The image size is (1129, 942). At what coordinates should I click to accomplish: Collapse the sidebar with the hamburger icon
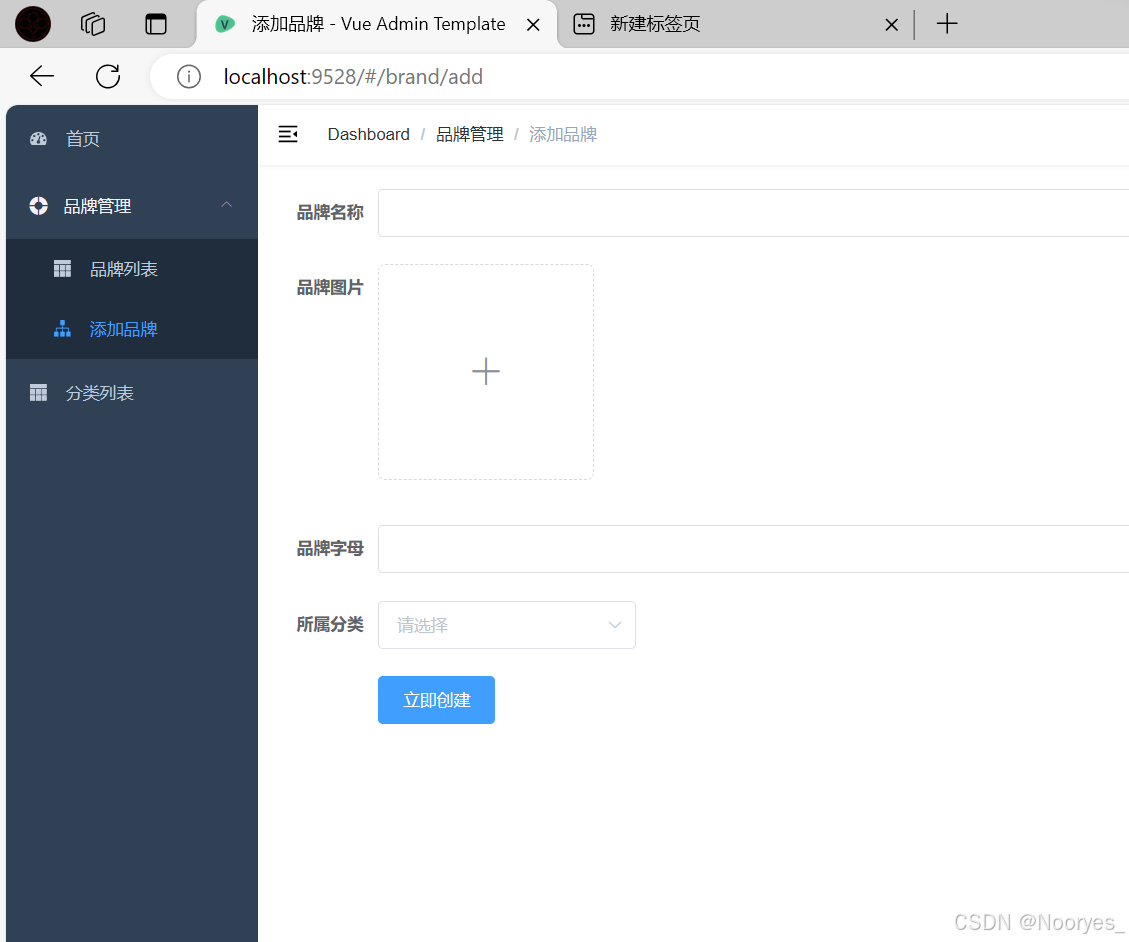(288, 133)
